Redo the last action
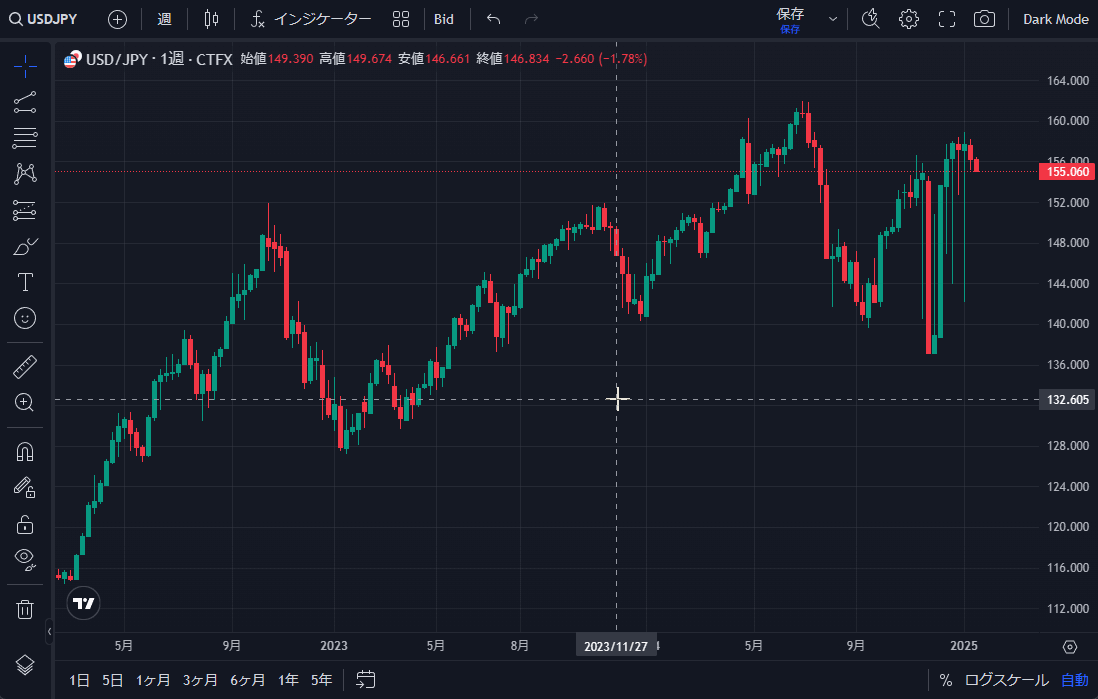The image size is (1098, 699). click(x=531, y=19)
